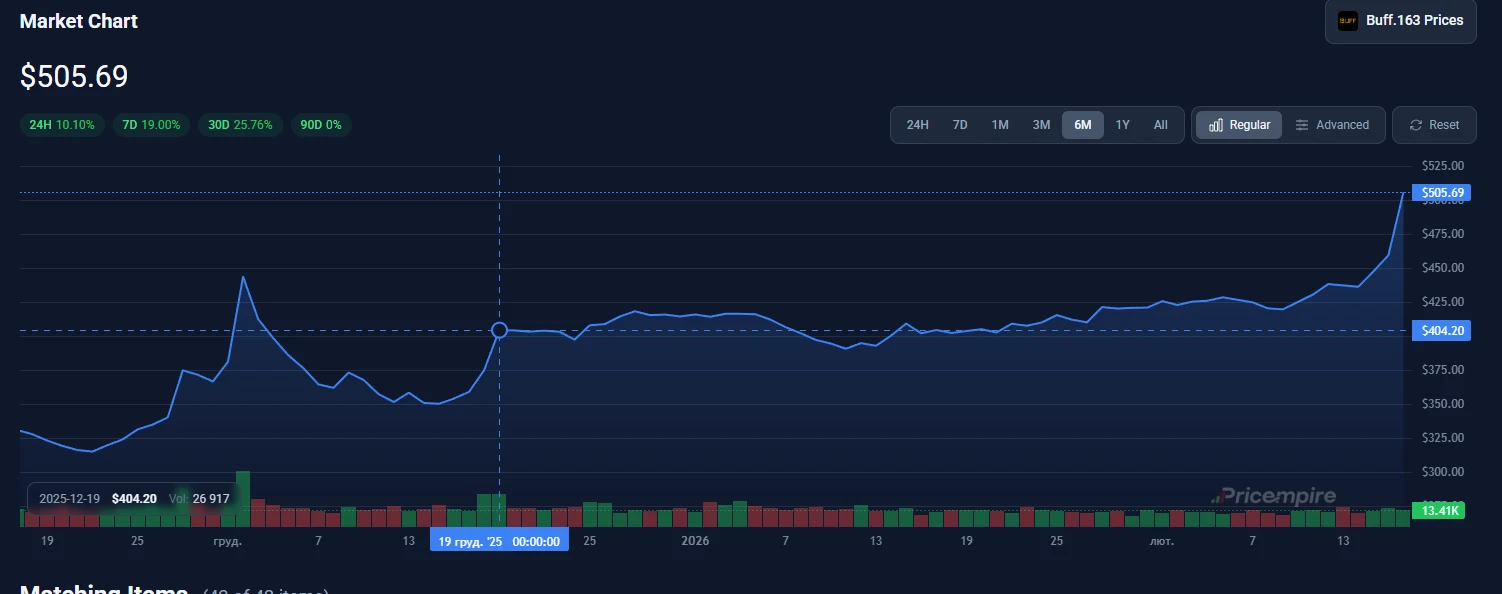The width and height of the screenshot is (1502, 594).
Task: Click the refresh icon in Reset
Action: coord(1416,125)
